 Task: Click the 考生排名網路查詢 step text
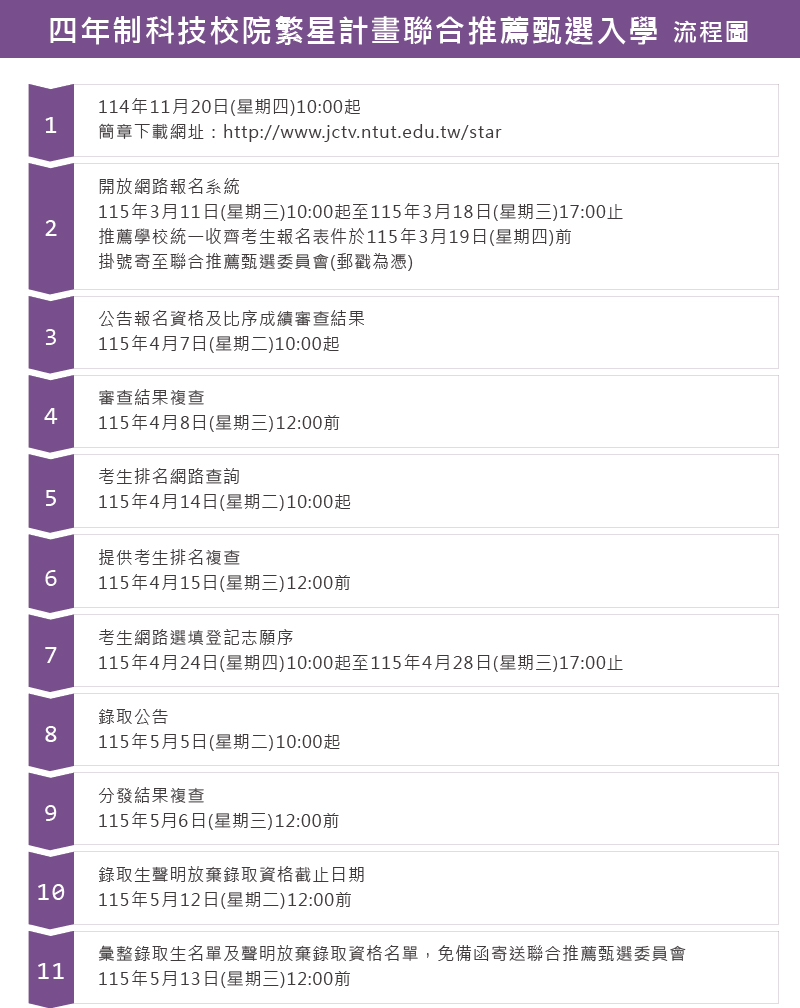coord(169,477)
